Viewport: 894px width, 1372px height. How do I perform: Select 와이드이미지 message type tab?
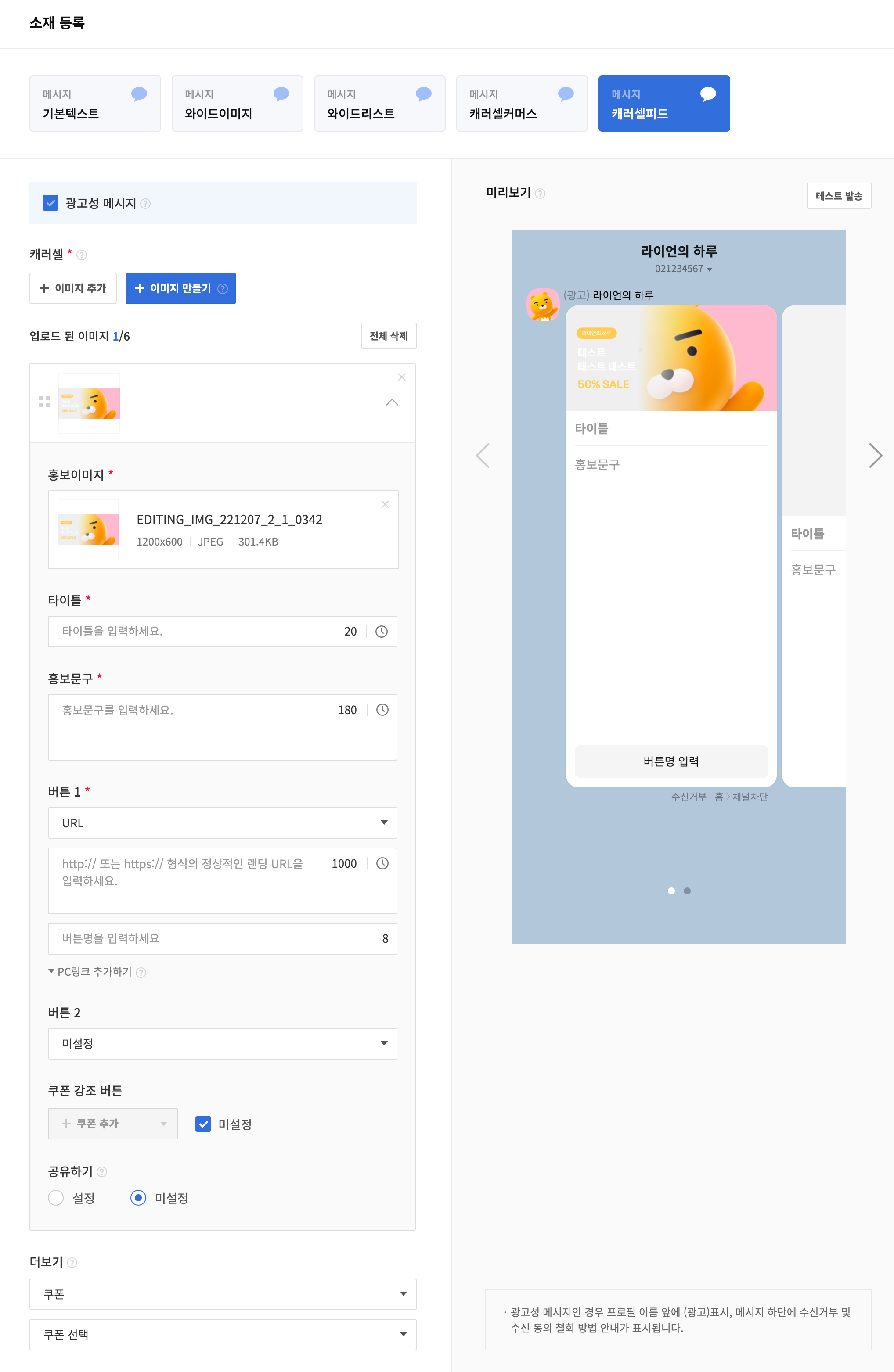pos(238,104)
